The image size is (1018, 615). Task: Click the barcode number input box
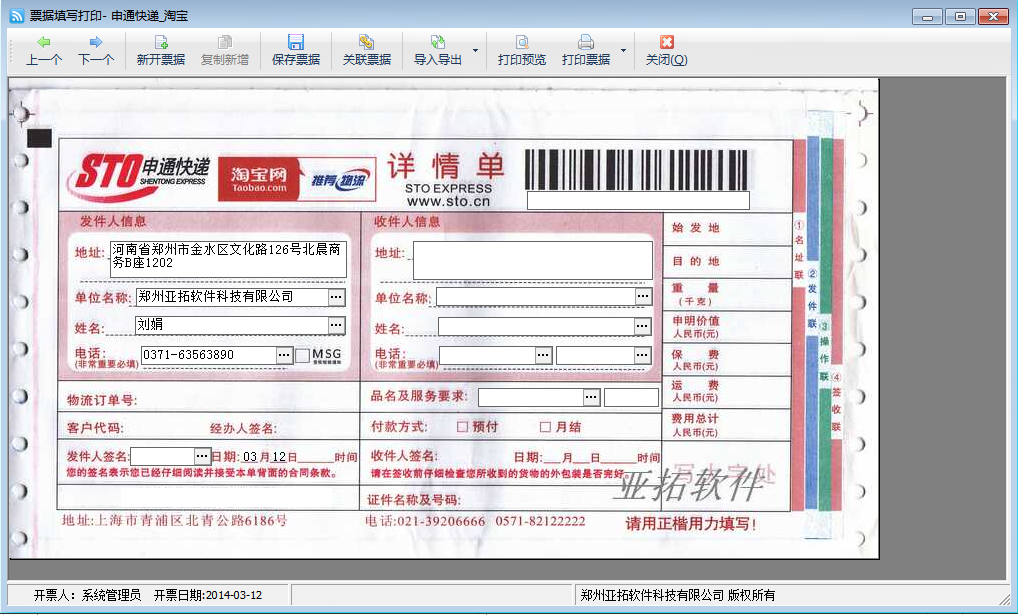tap(638, 200)
